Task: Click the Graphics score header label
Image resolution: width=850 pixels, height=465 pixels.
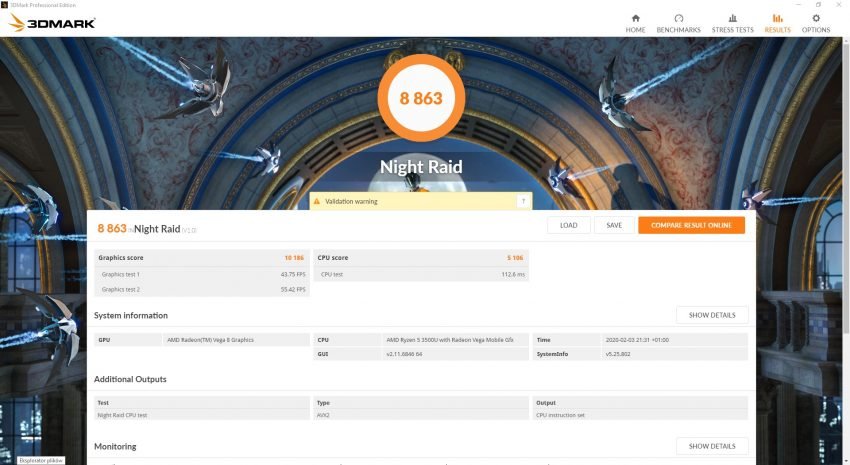Action: (121, 258)
